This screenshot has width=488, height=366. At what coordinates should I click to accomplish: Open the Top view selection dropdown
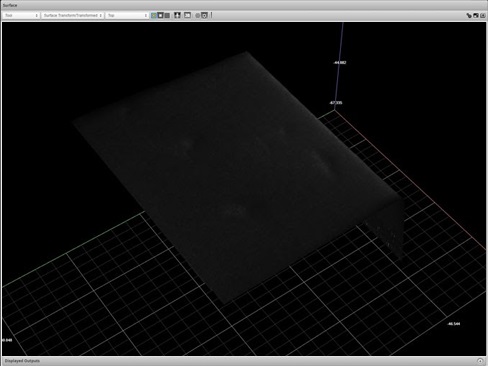tap(127, 15)
